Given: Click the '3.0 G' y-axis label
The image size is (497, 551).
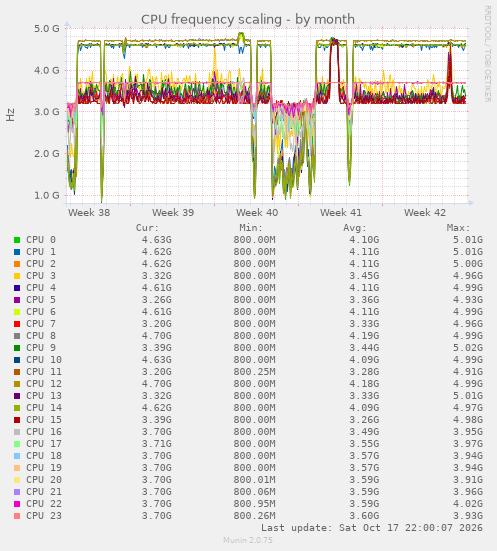Looking at the screenshot, I should (47, 112).
